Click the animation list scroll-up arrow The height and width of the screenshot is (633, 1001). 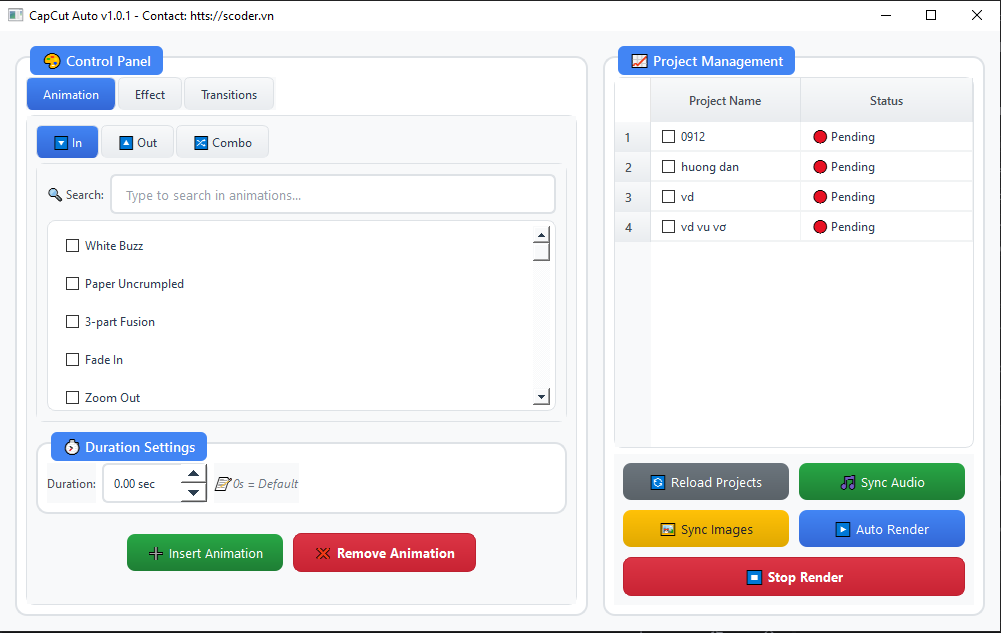click(x=541, y=235)
